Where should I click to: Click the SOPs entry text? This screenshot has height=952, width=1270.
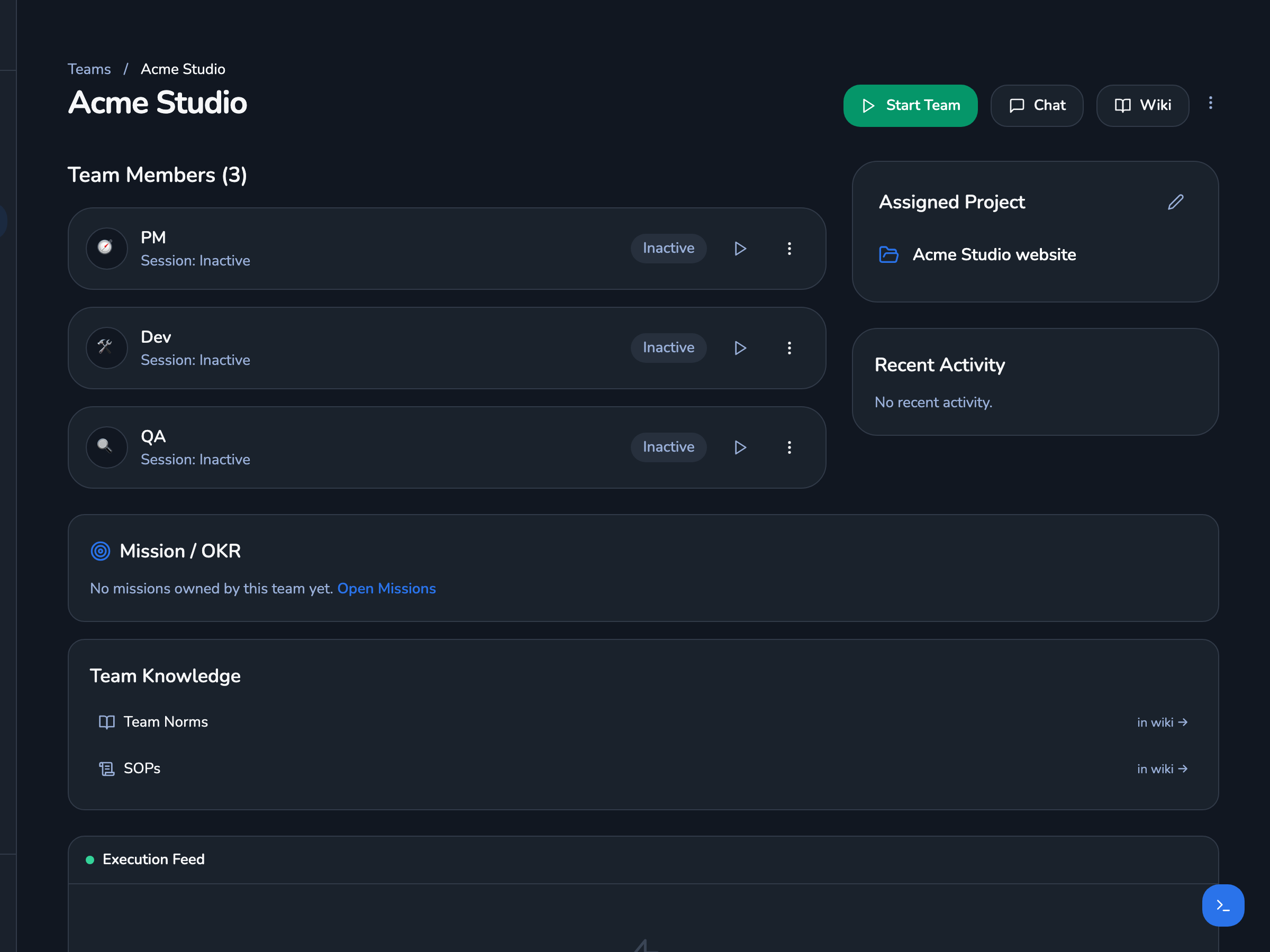tap(142, 768)
